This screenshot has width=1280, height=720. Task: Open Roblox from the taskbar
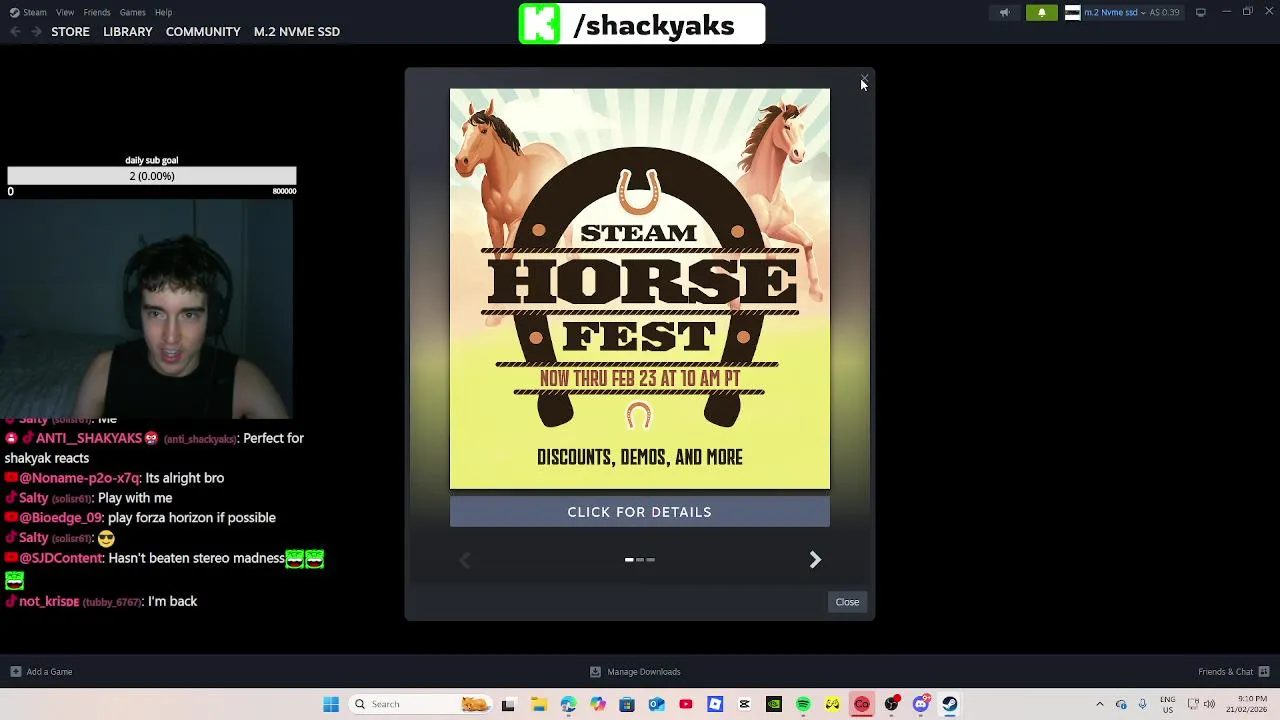pyautogui.click(x=715, y=704)
